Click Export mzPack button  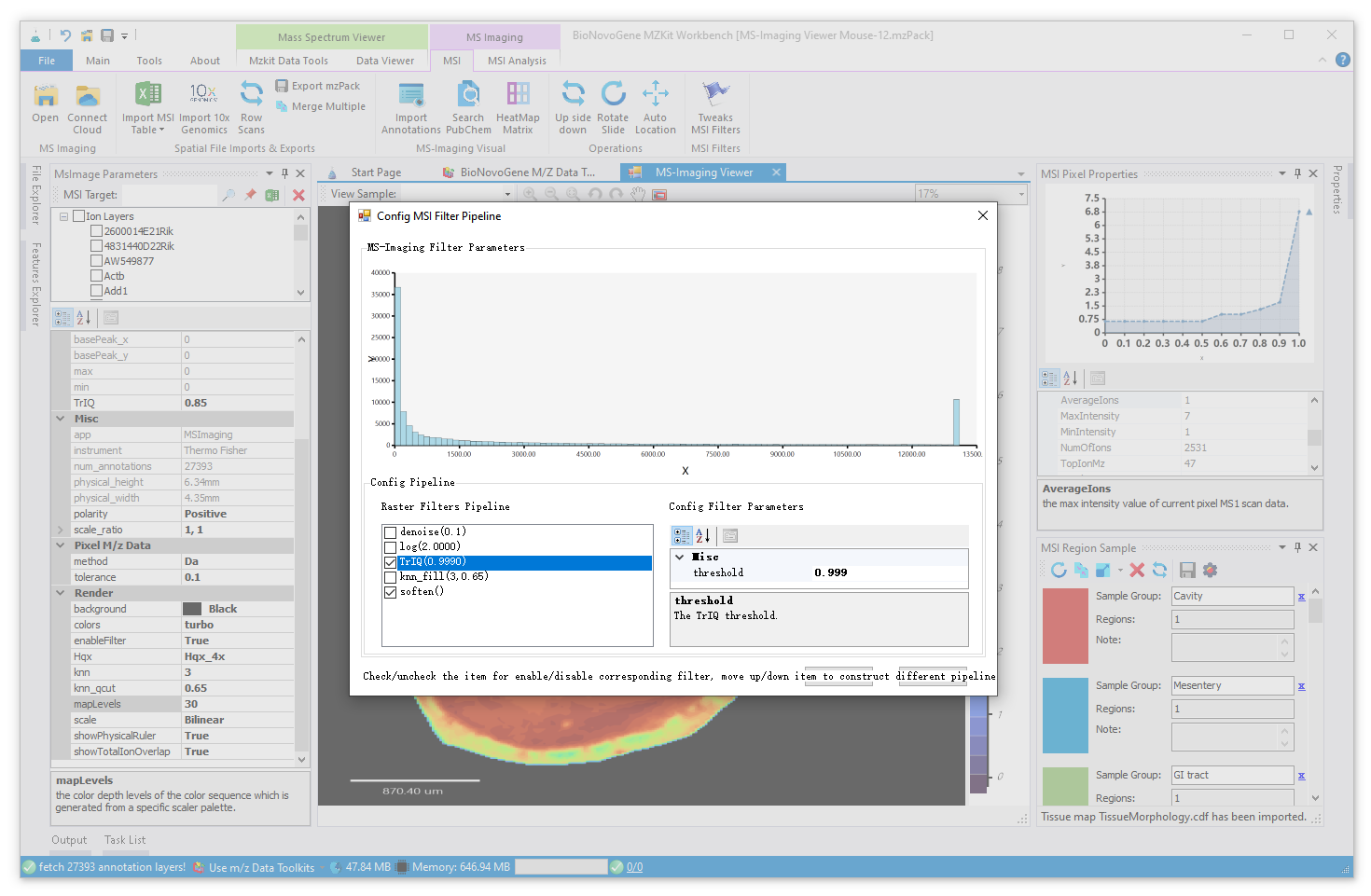317,86
